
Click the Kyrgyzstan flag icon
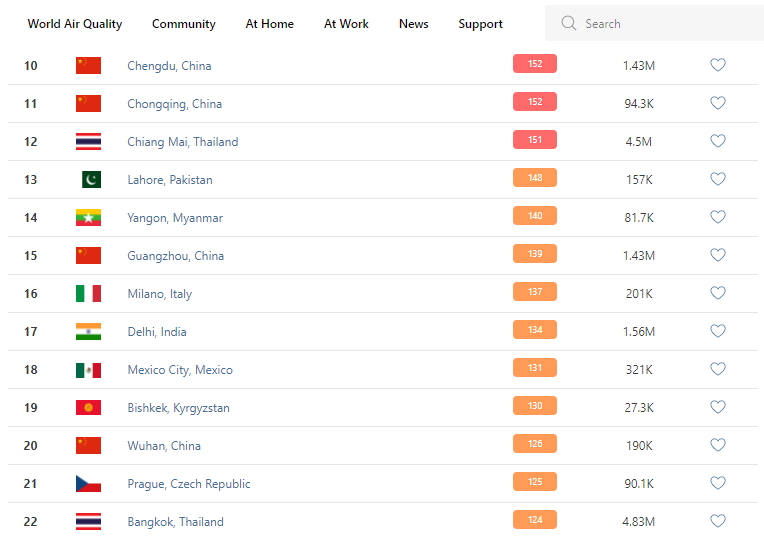coord(88,407)
